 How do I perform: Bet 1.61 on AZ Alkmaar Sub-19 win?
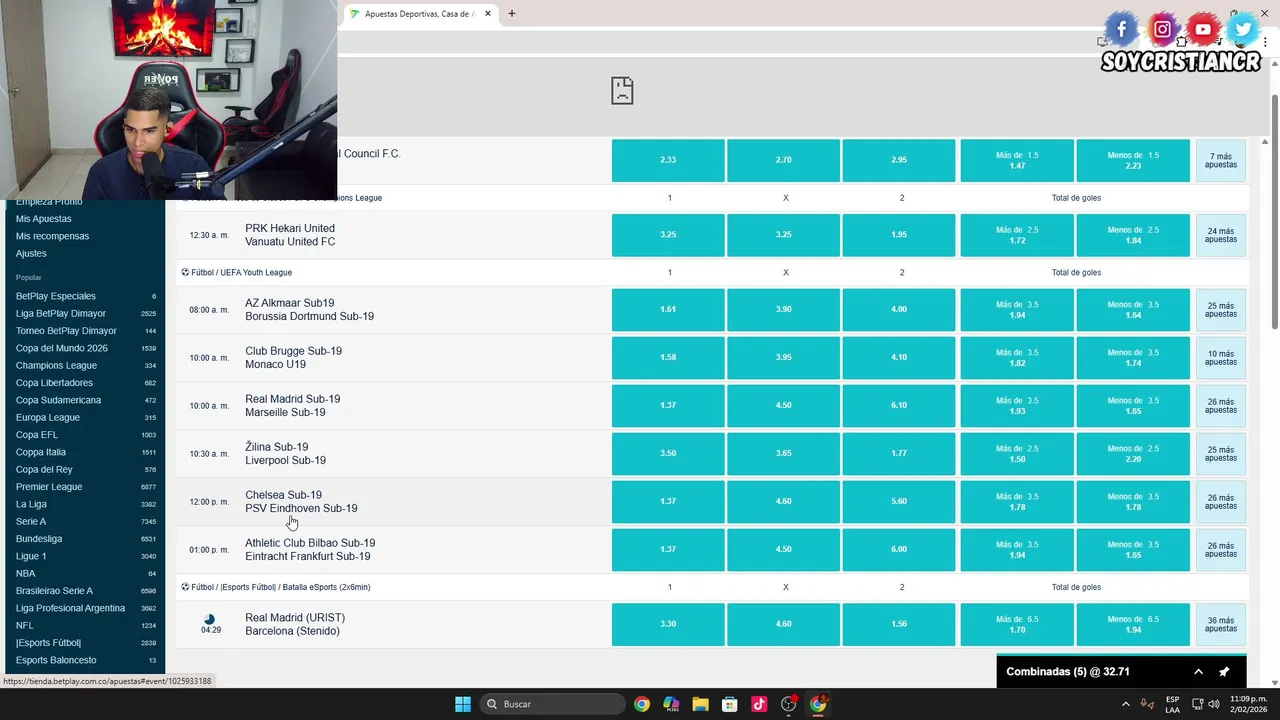(x=668, y=310)
